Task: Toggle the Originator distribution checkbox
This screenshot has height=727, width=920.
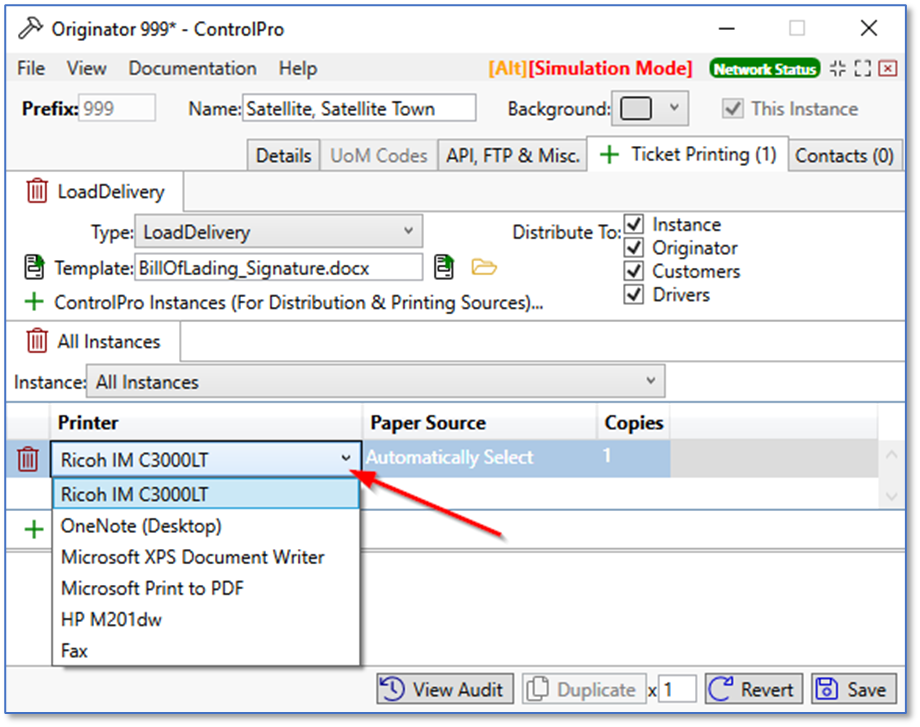Action: click(633, 248)
